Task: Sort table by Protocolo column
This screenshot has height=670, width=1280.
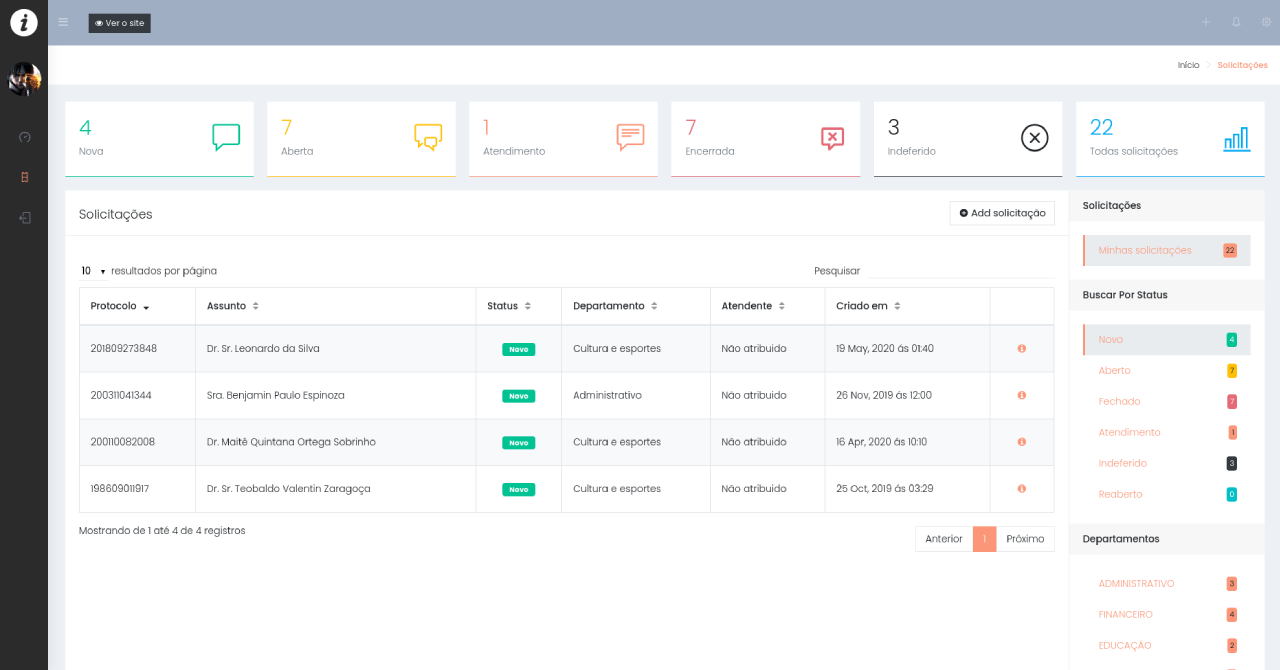Action: [x=120, y=306]
